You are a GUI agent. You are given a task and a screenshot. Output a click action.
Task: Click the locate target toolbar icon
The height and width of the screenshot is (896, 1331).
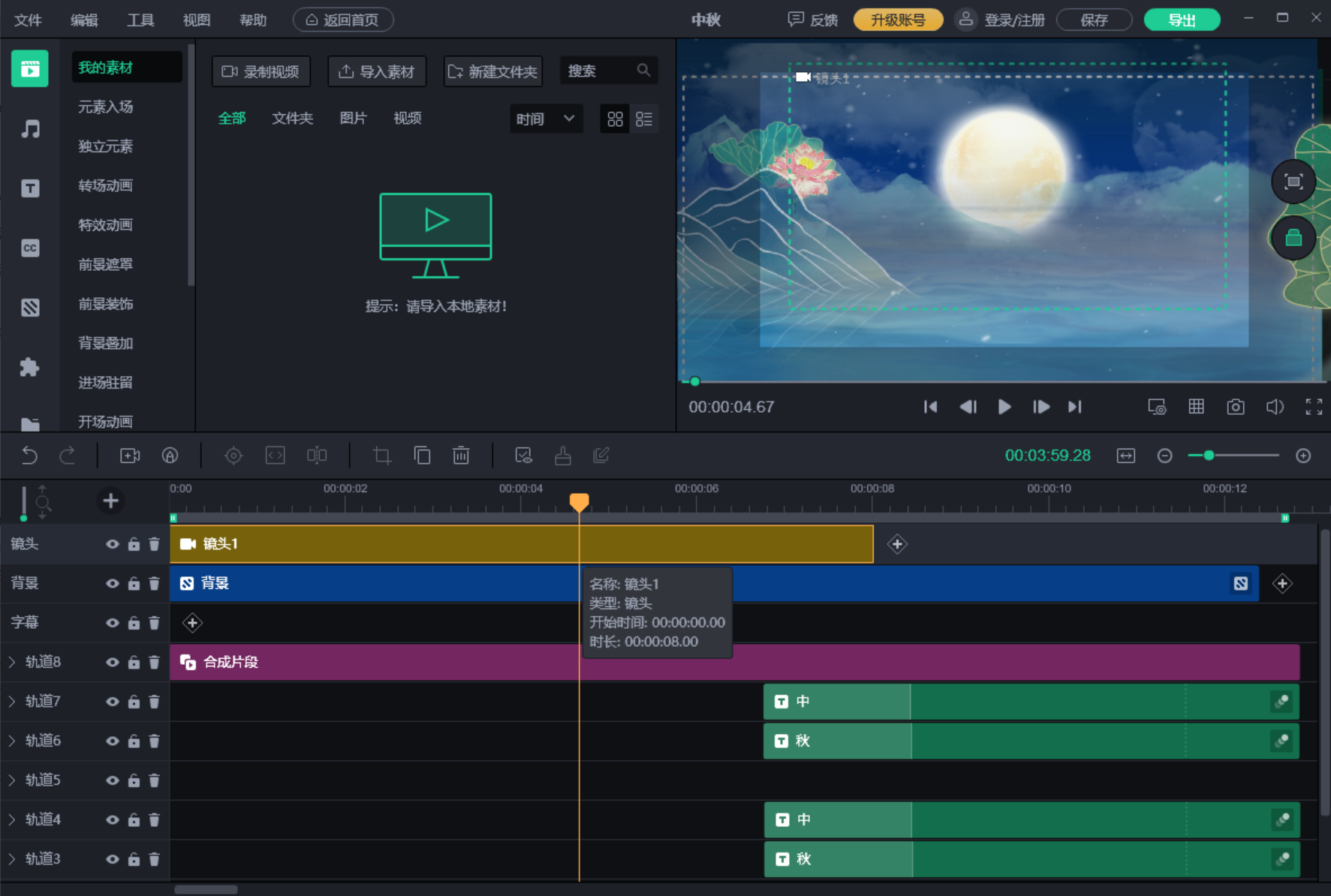233,456
